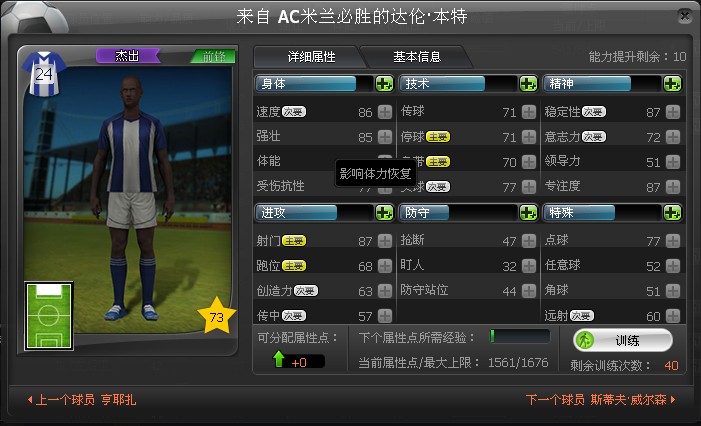This screenshot has height=426, width=701.
Task: Increase 射门 attribute with its plus
Action: 384,241
